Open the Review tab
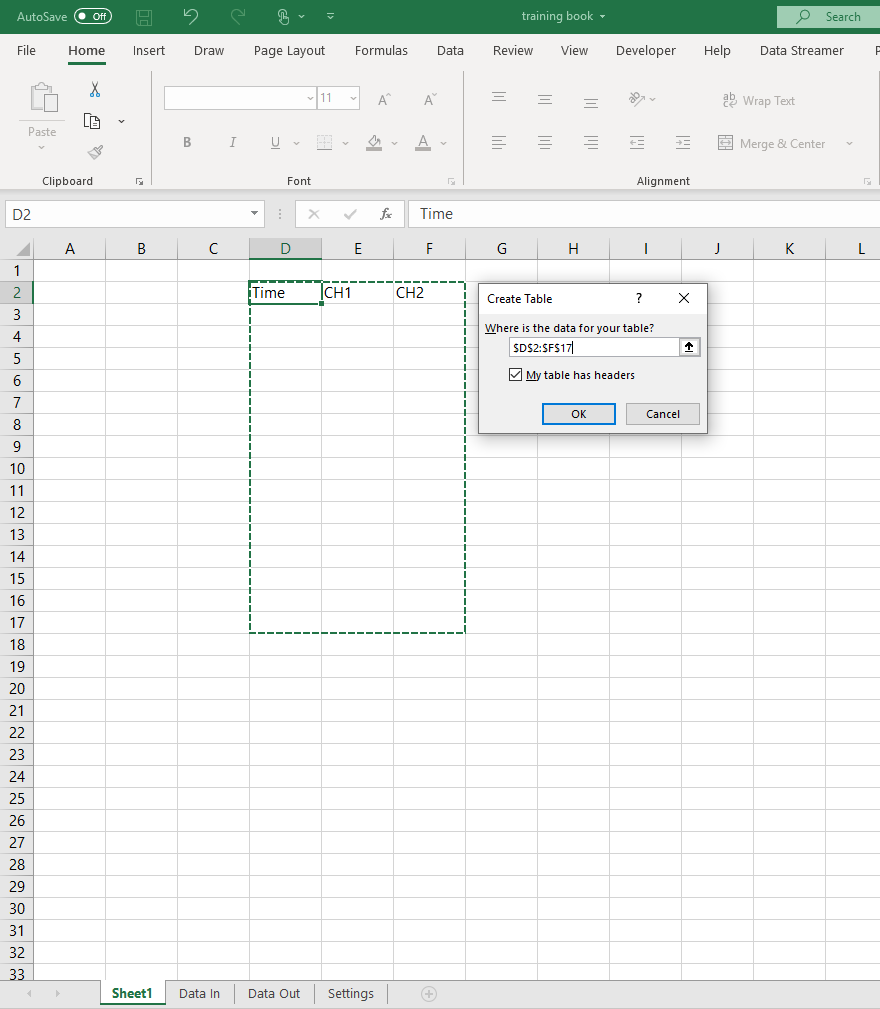Image resolution: width=880 pixels, height=1009 pixels. (x=513, y=50)
